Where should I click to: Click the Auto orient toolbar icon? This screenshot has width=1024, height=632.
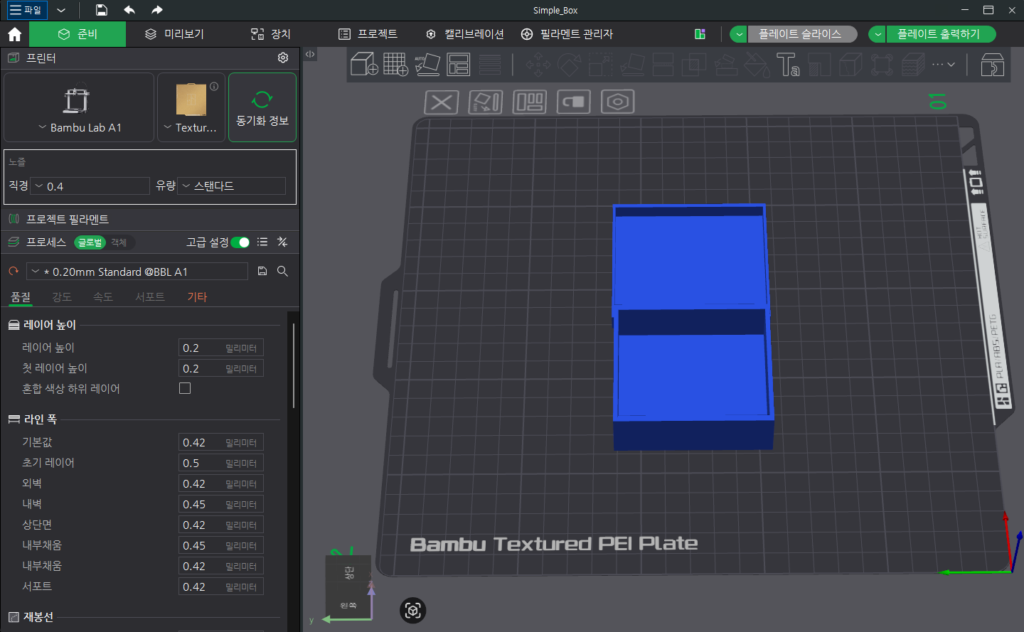click(427, 65)
